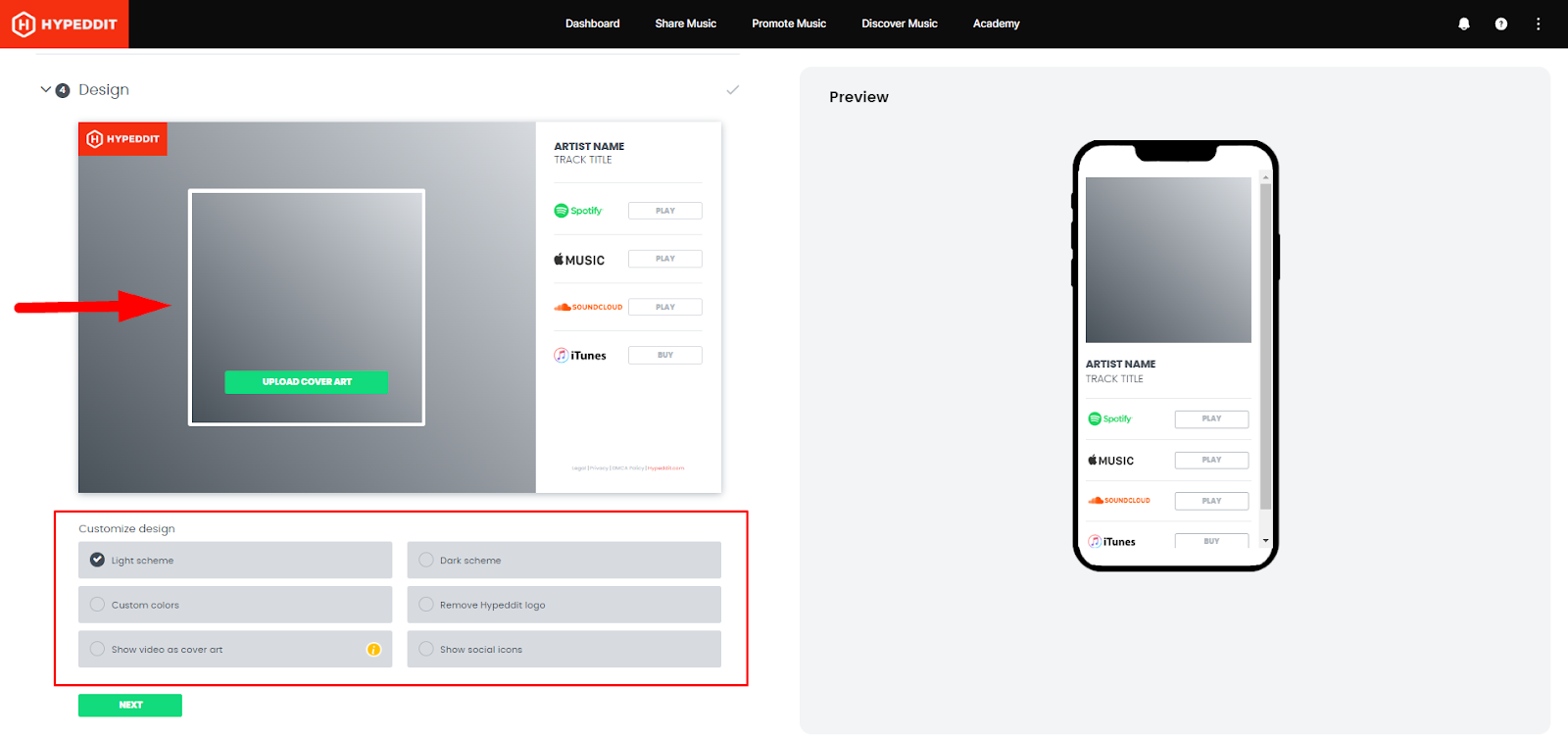Enable Show video as cover art
Screen dimensions: 1568x736
(235, 649)
